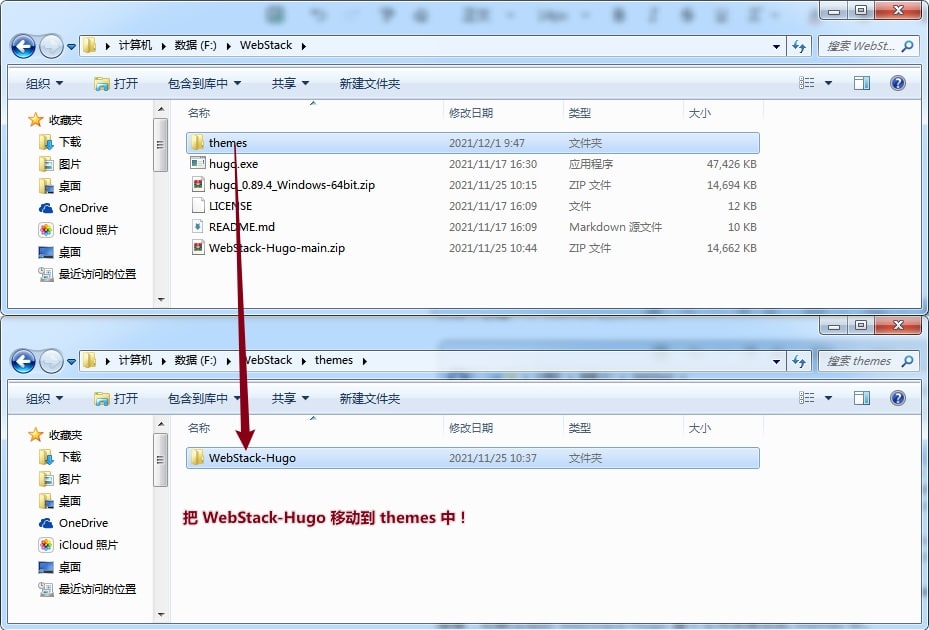Go back in the bottom themes window
Image resolution: width=929 pixels, height=630 pixels.
(x=23, y=361)
